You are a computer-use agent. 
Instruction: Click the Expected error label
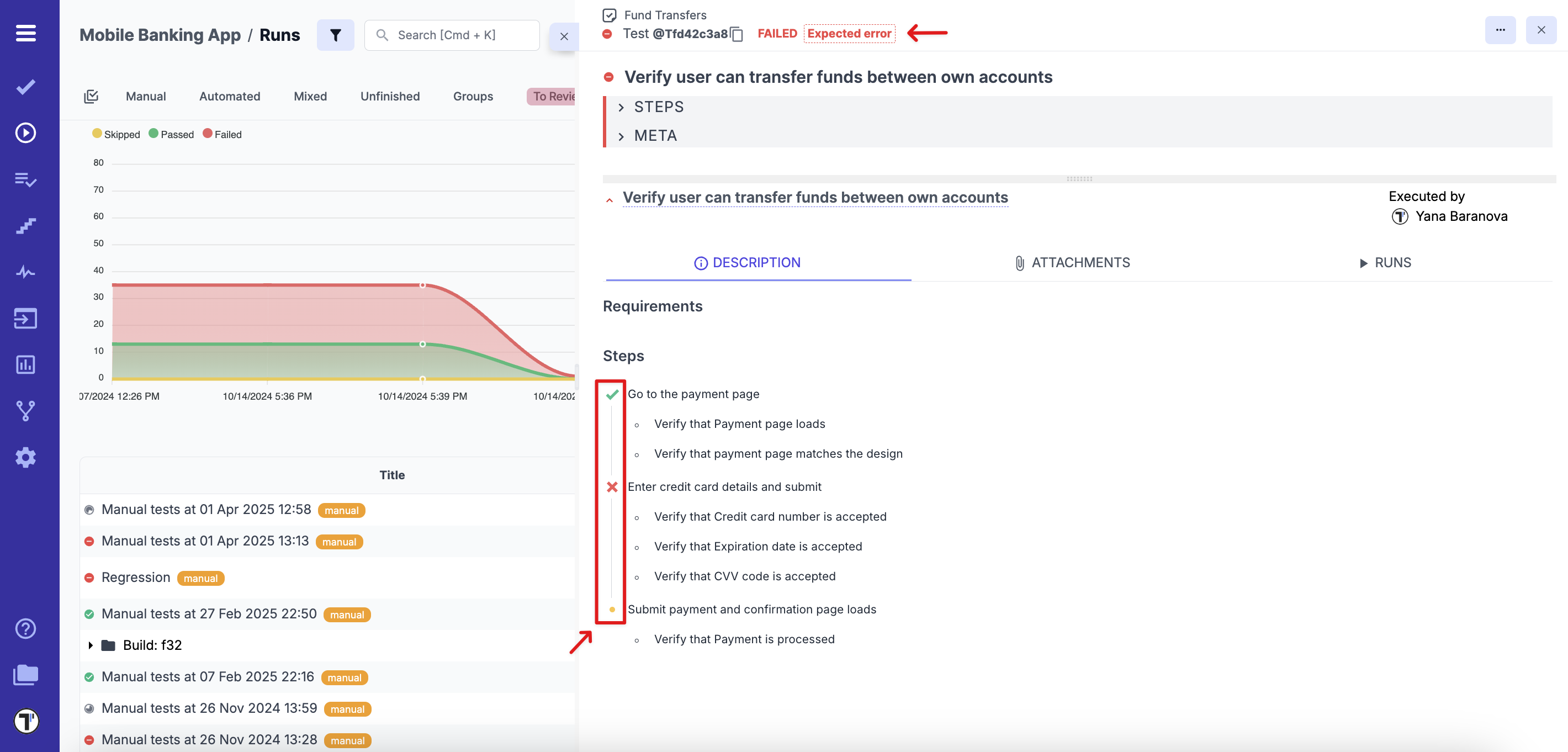click(x=849, y=34)
